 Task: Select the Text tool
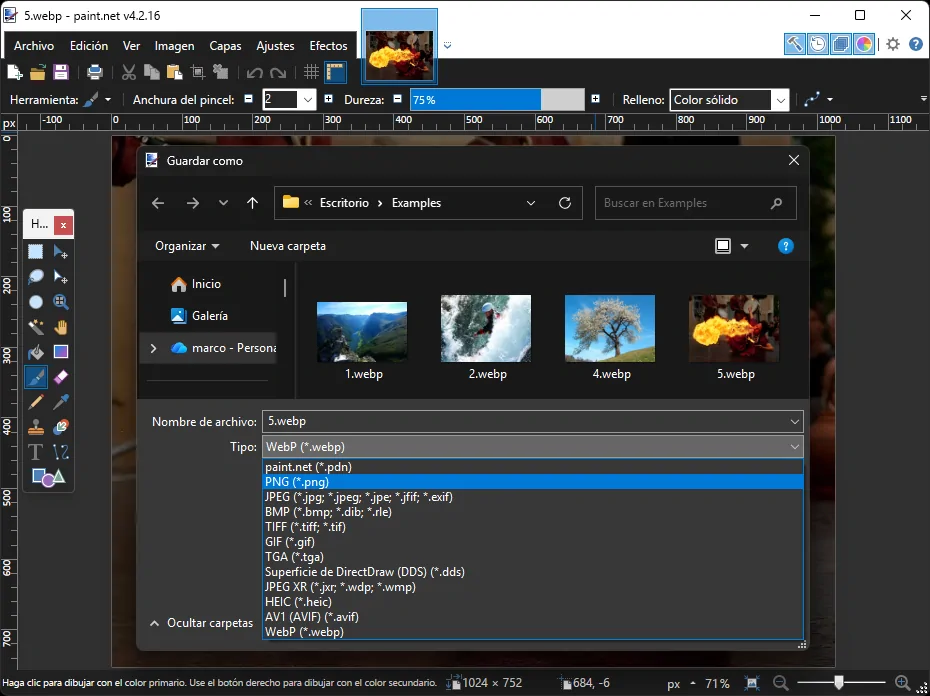(x=35, y=452)
